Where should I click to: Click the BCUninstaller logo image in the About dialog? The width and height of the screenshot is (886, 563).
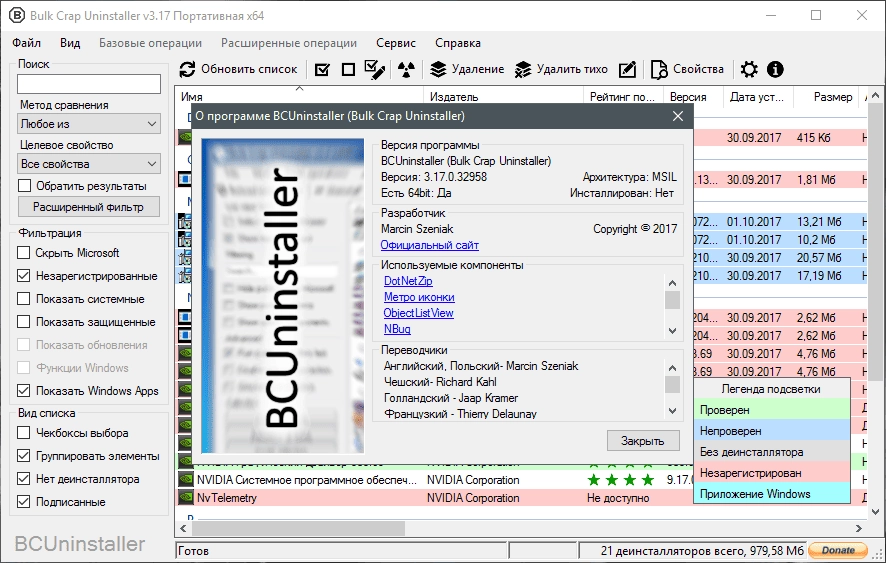click(283, 296)
